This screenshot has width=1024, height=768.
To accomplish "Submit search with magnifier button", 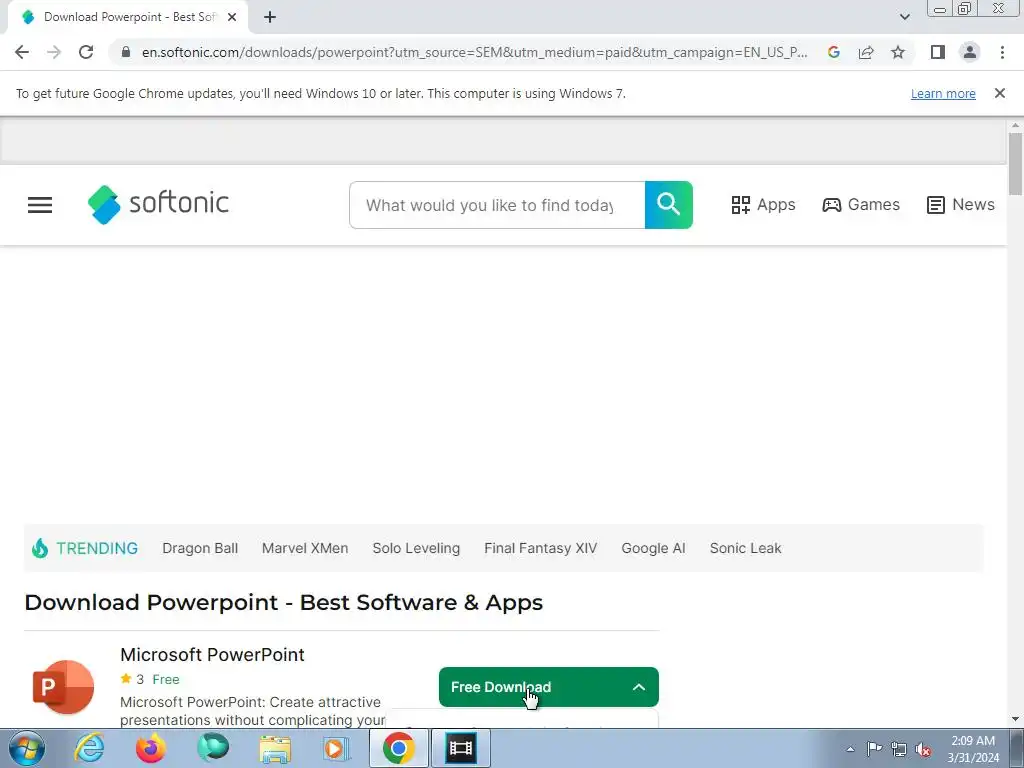I will point(669,205).
